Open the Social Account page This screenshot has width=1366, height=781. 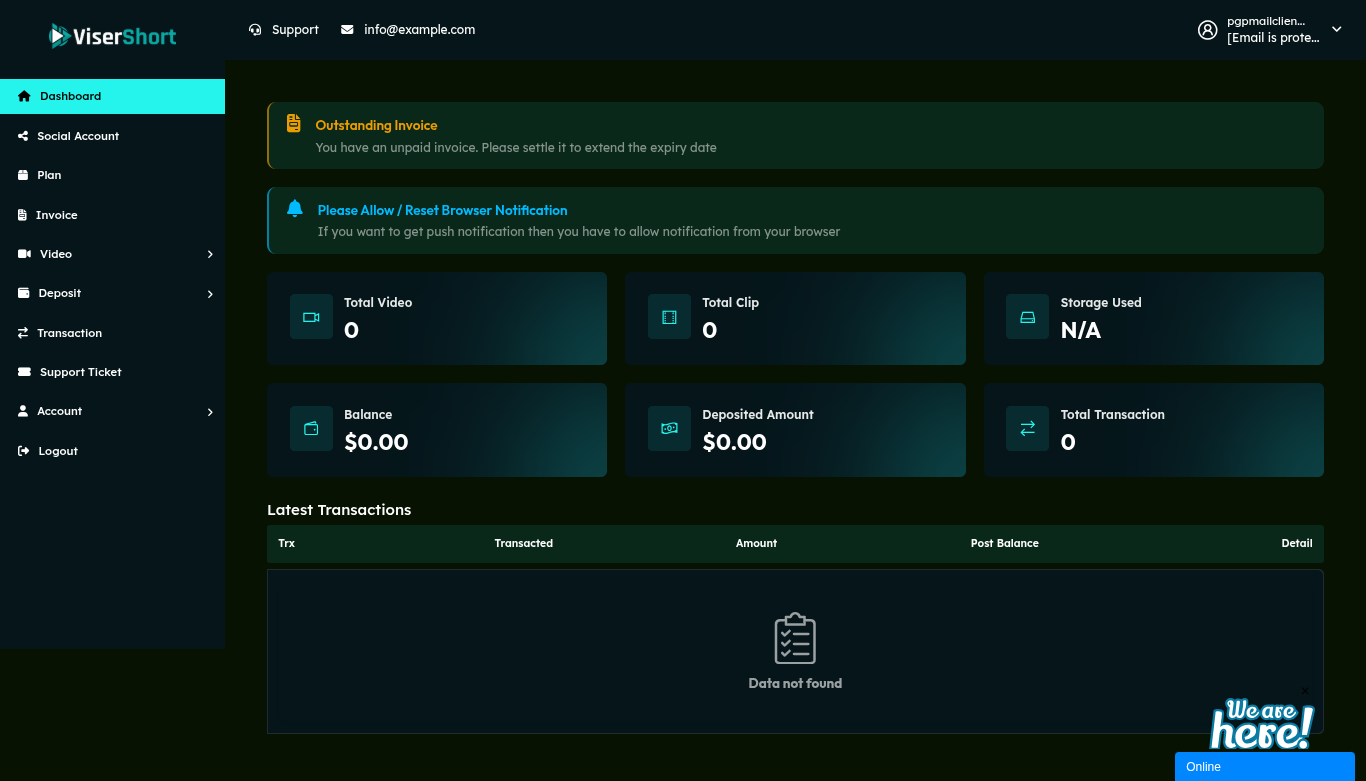[78, 136]
